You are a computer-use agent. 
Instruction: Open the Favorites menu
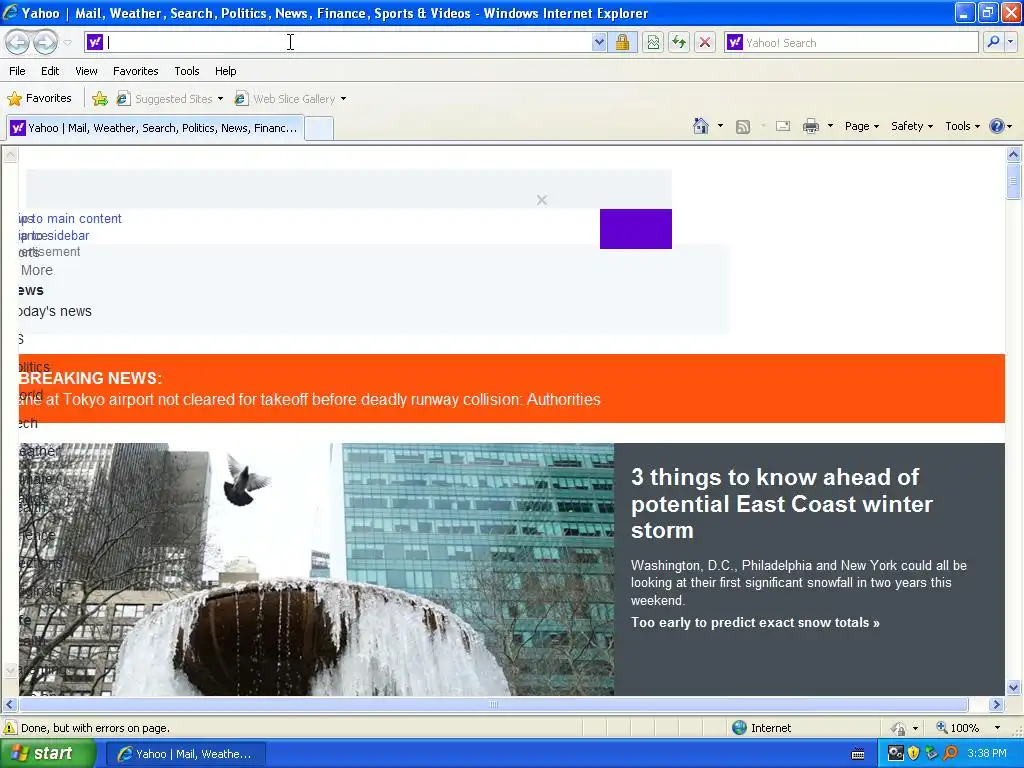pyautogui.click(x=136, y=71)
